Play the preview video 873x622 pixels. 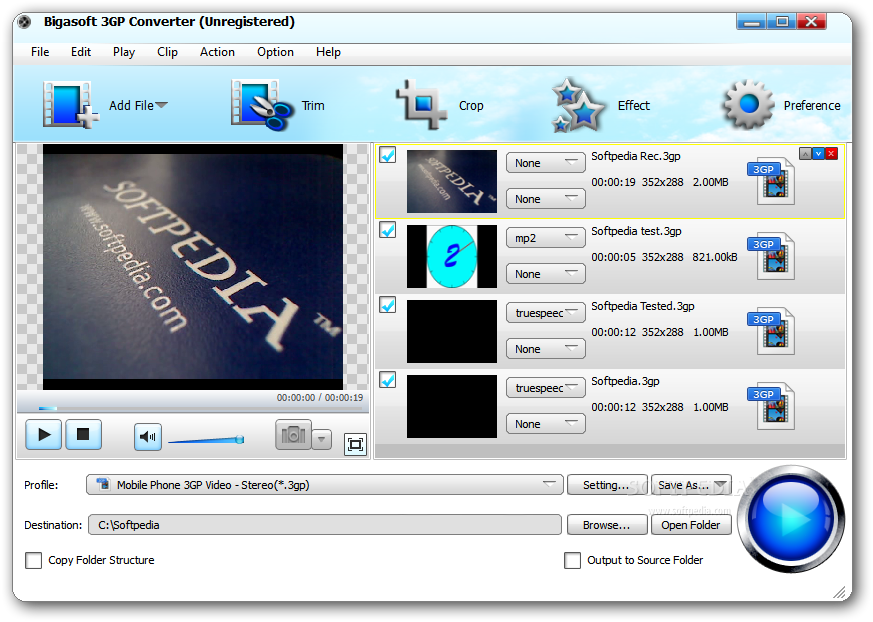point(43,434)
